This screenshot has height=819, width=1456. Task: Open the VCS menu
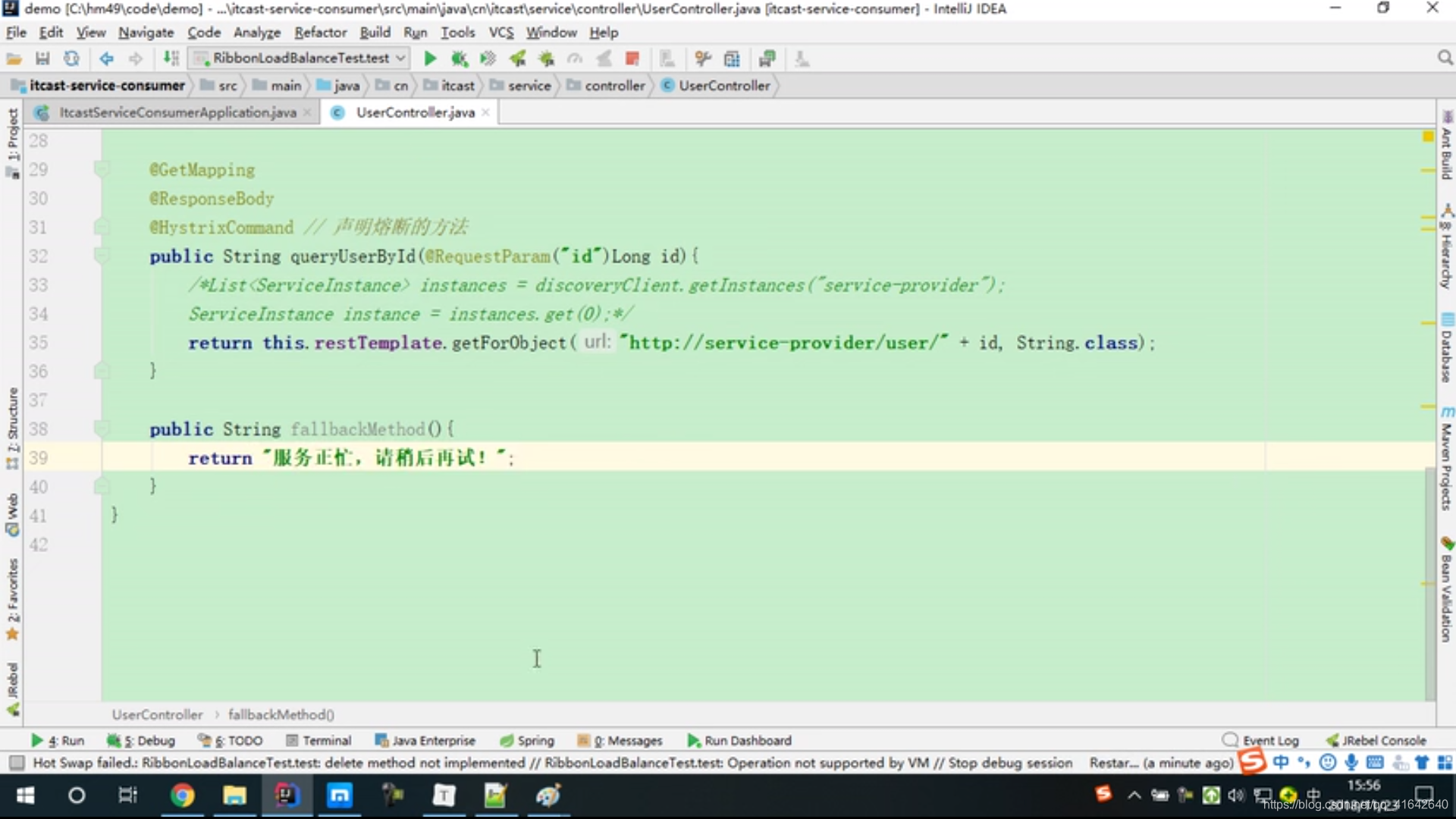click(500, 33)
